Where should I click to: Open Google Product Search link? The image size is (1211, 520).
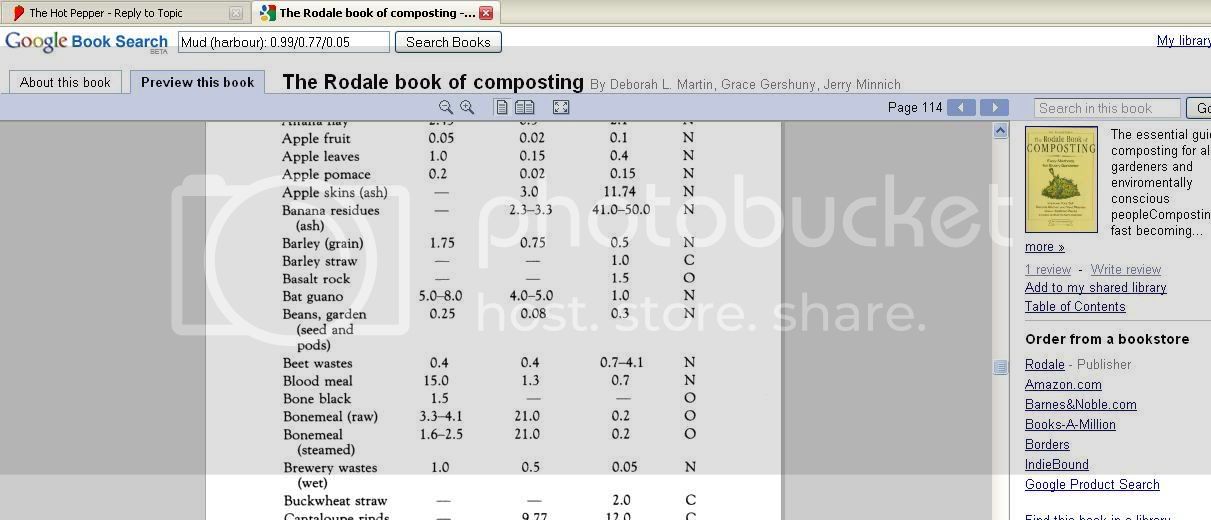click(1092, 485)
